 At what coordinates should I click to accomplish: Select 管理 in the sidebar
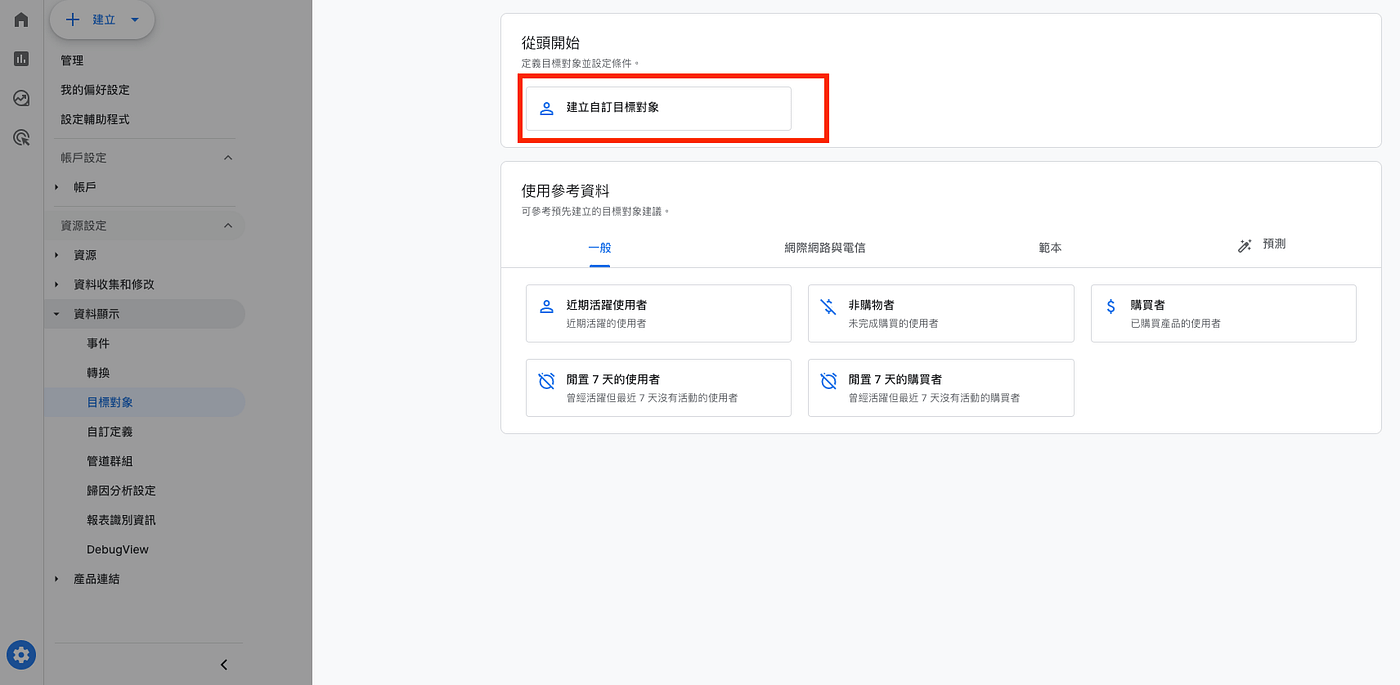click(72, 61)
